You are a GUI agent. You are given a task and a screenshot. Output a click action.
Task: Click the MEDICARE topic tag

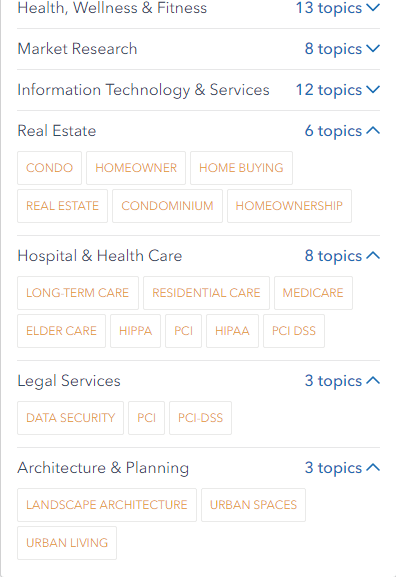[x=313, y=293]
